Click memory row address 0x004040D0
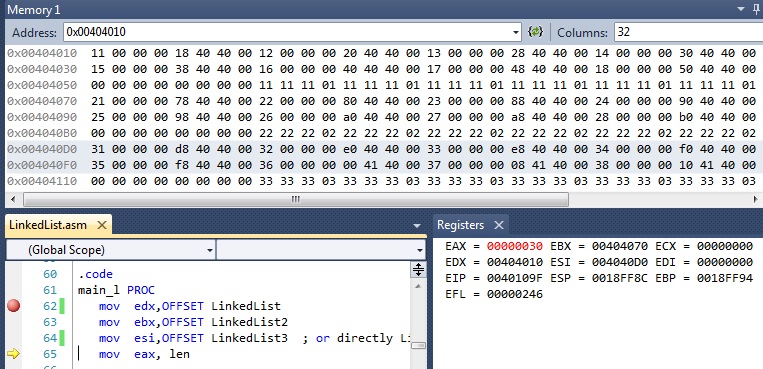This screenshot has width=763, height=369. 42,149
